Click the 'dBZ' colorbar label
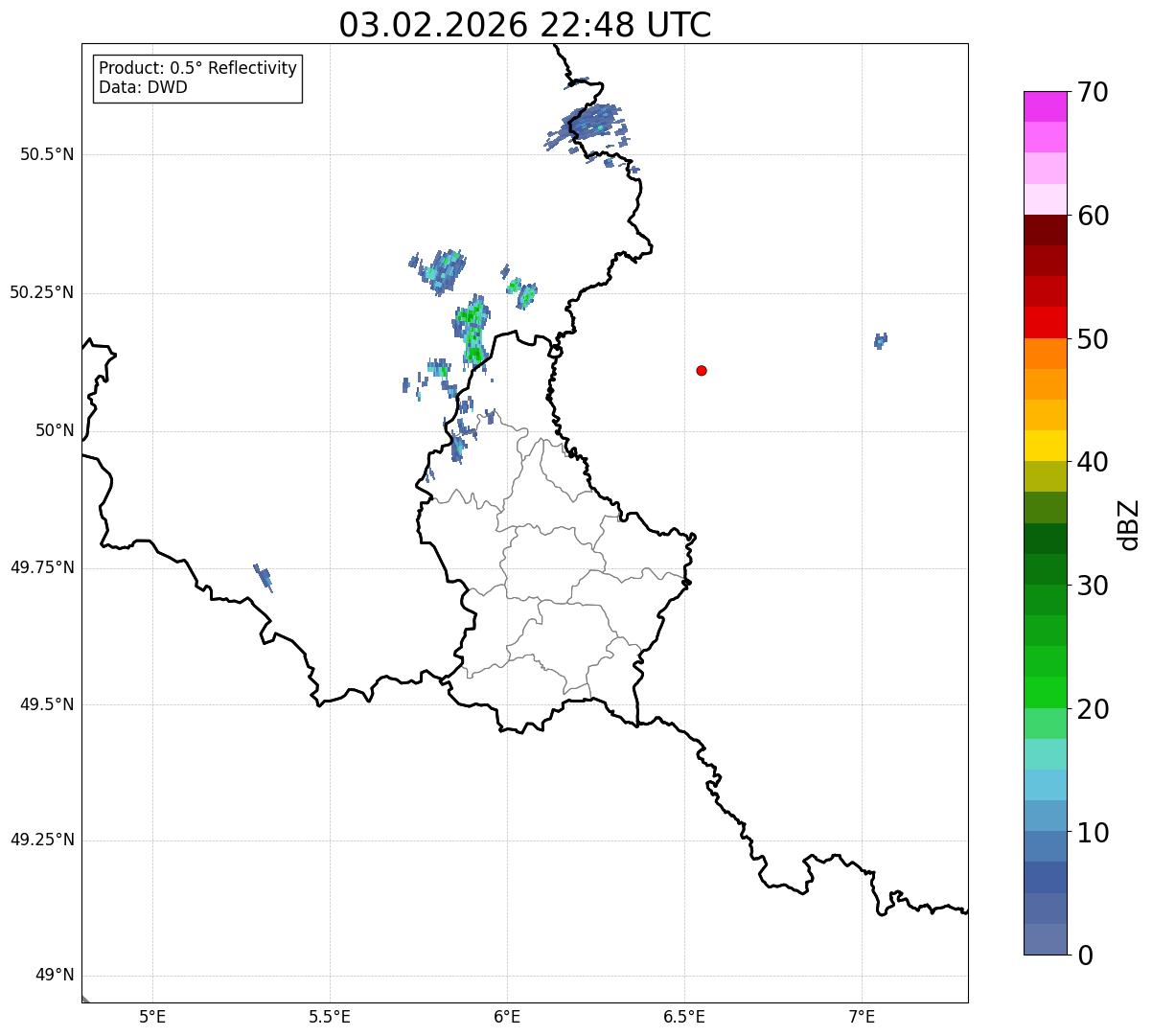This screenshot has width=1152, height=1036. (x=1129, y=523)
